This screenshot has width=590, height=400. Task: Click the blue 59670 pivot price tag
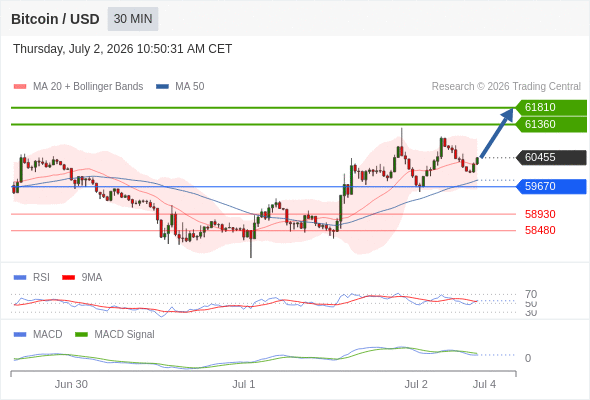point(551,186)
